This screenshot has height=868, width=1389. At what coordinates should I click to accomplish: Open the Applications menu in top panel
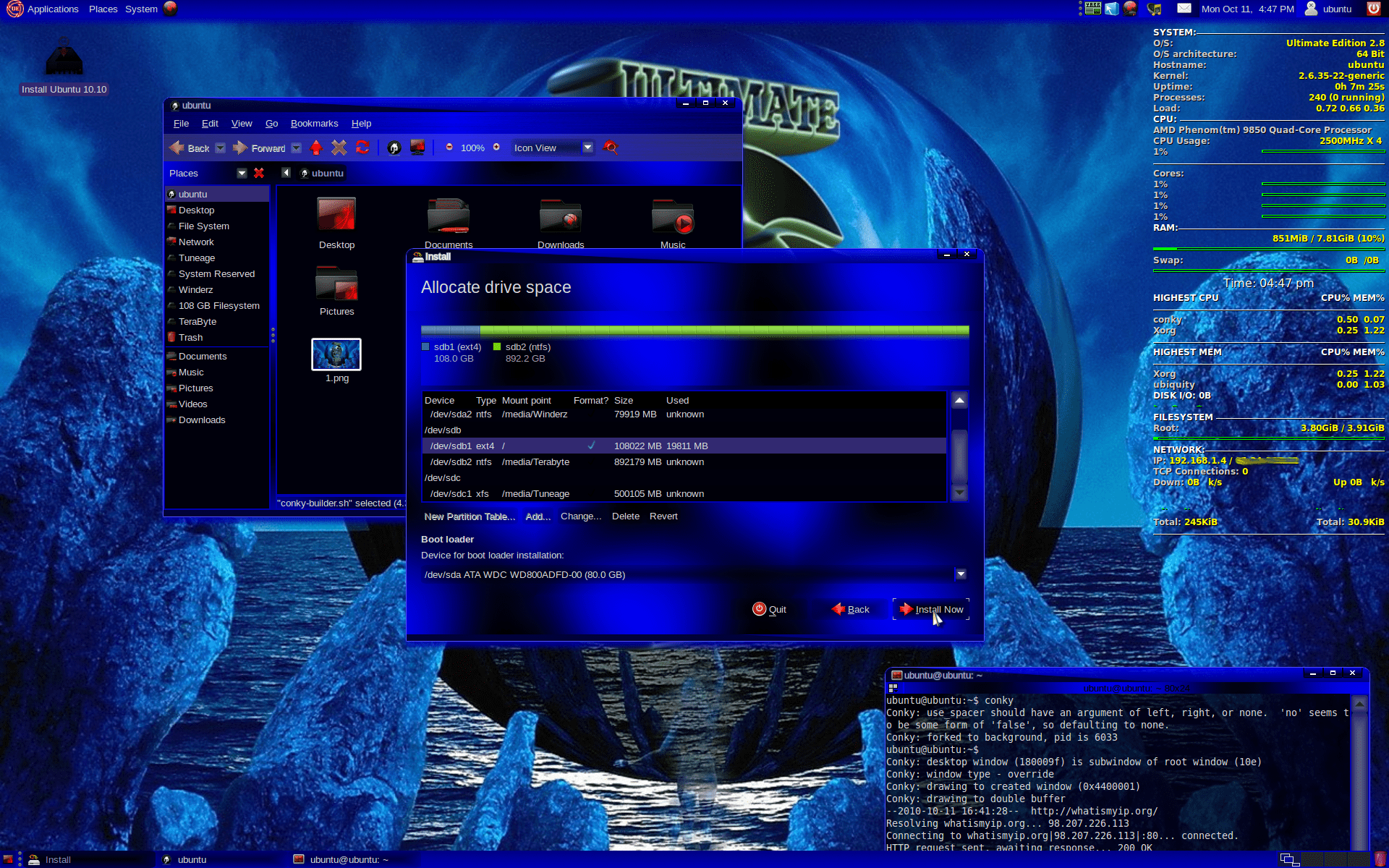(52, 9)
